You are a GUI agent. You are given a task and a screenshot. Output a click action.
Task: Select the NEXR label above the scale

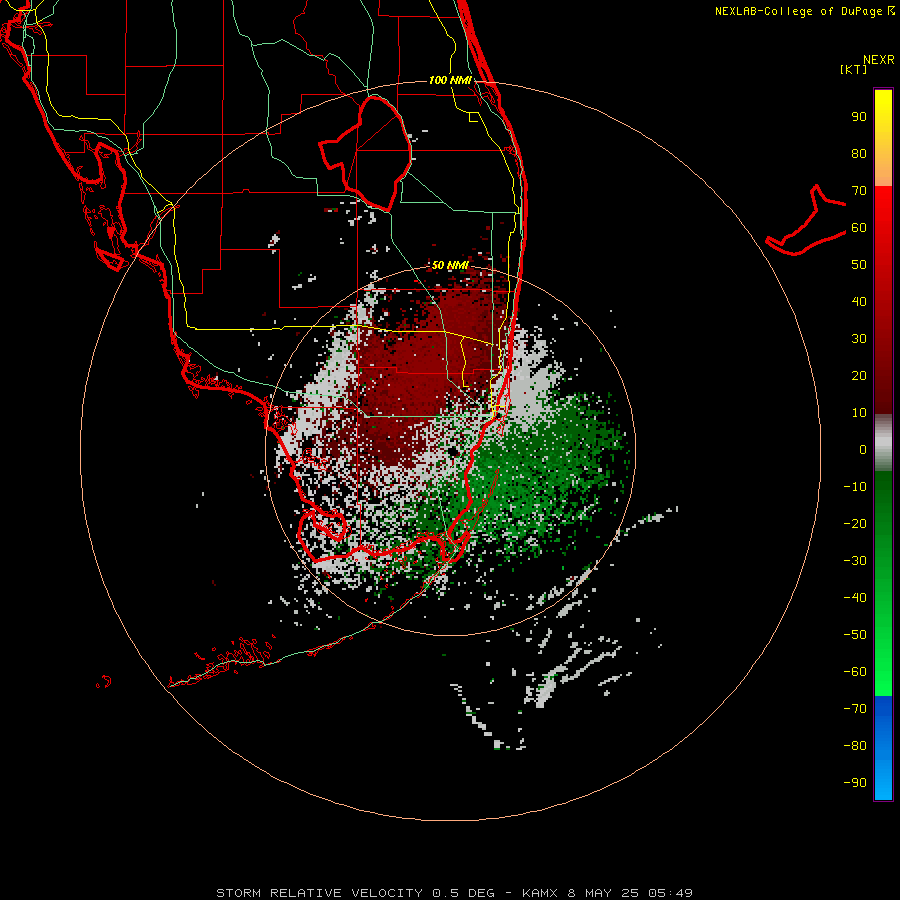tap(879, 60)
